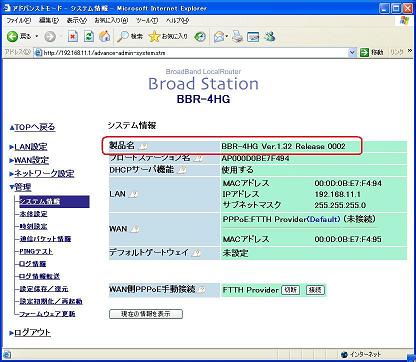This screenshot has height=362, width=416.
Task: Click WAN MAC value 00:0D:0B:E7:F4:95
Action: click(348, 239)
